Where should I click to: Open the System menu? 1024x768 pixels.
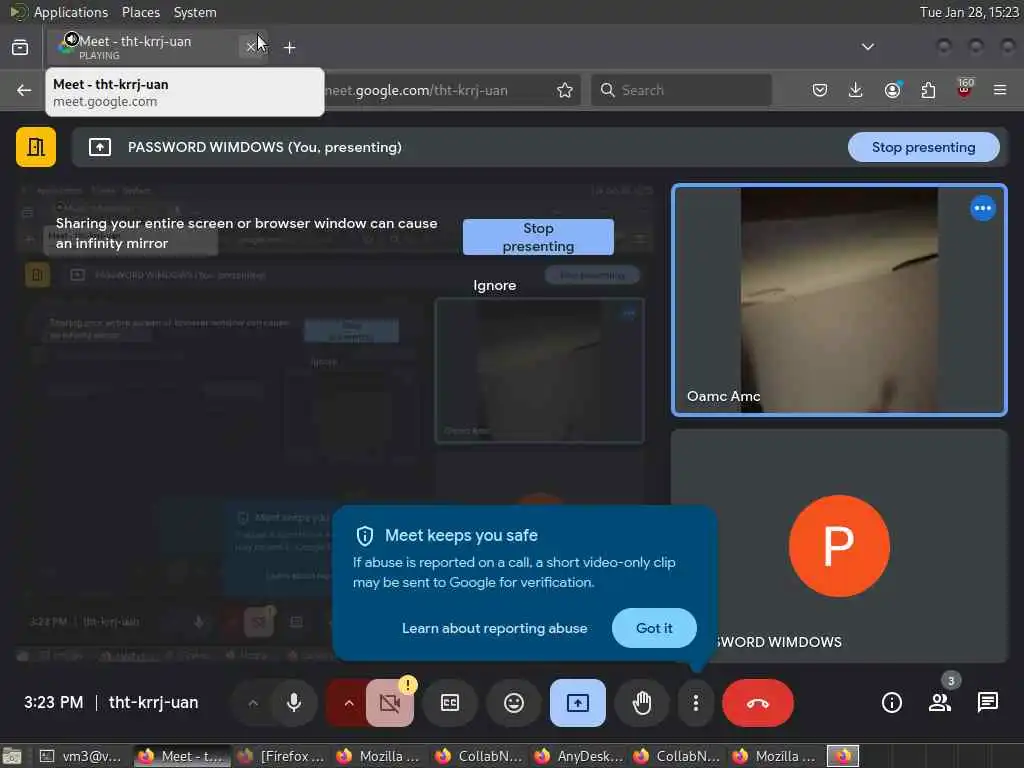[195, 12]
